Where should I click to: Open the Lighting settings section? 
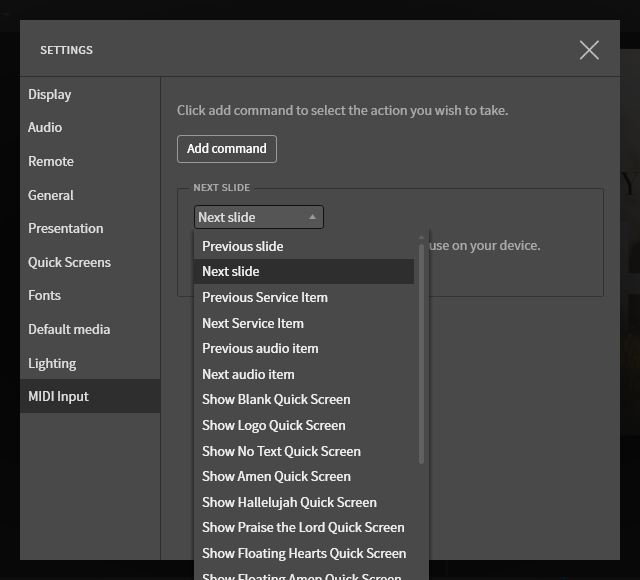tap(90, 363)
